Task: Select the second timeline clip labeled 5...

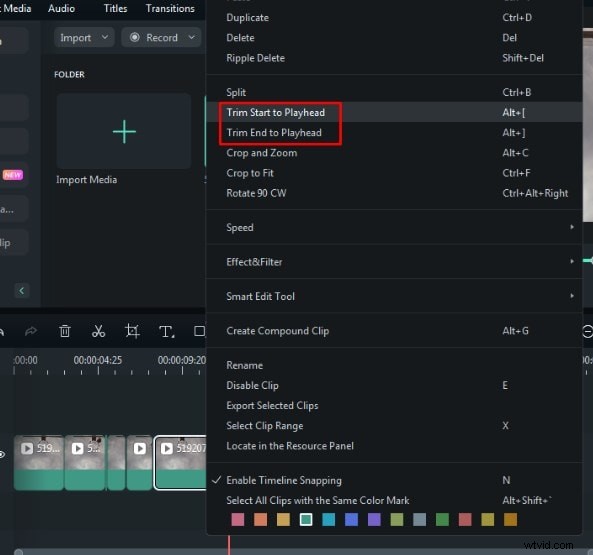Action: coord(85,463)
